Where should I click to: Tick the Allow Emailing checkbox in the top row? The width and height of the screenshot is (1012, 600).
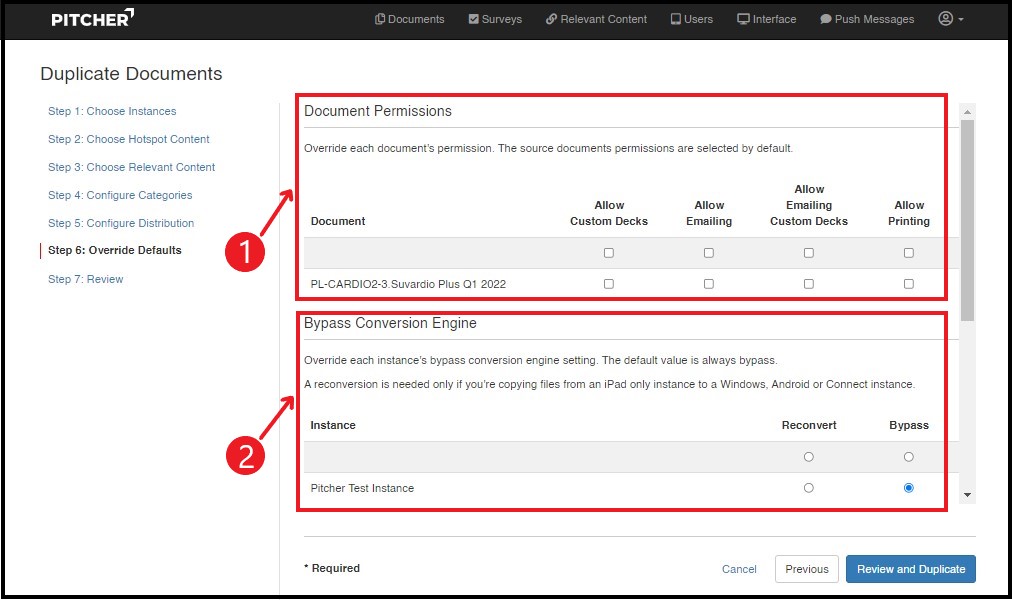pyautogui.click(x=709, y=253)
